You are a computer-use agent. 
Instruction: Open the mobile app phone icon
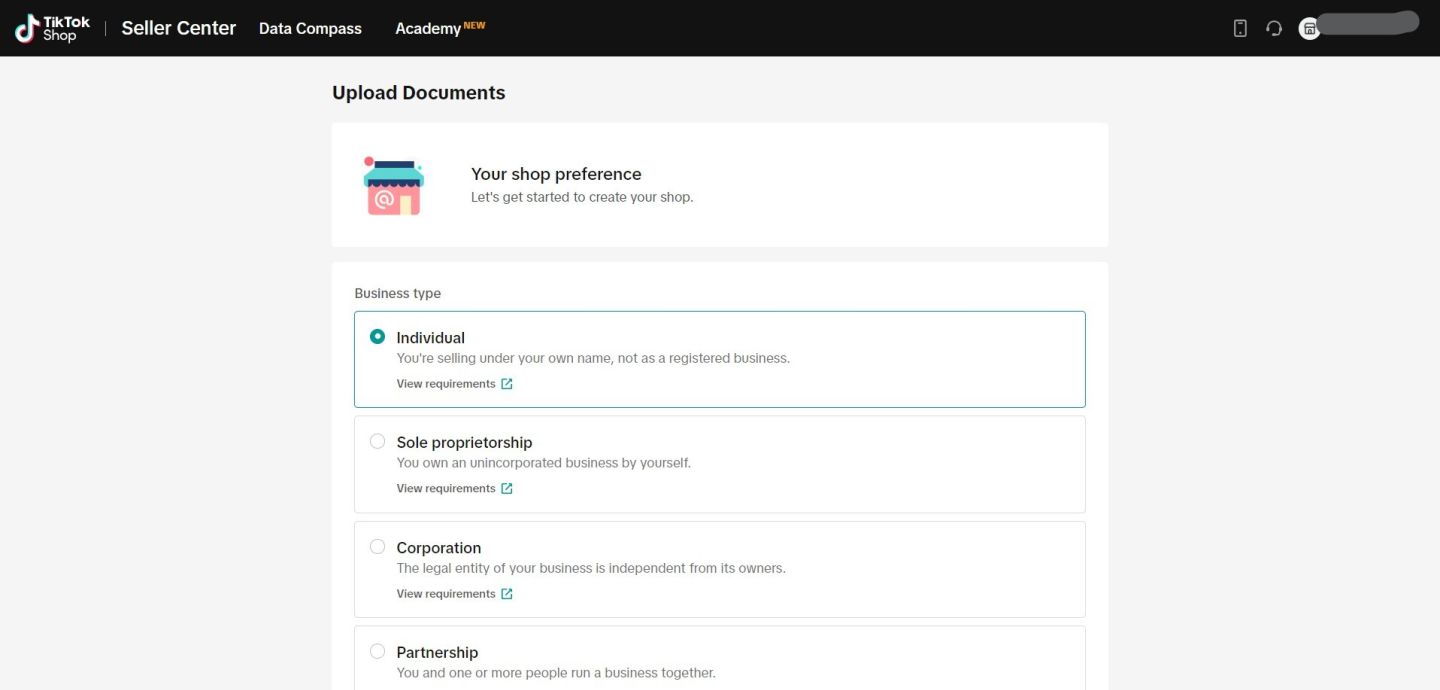pos(1240,28)
